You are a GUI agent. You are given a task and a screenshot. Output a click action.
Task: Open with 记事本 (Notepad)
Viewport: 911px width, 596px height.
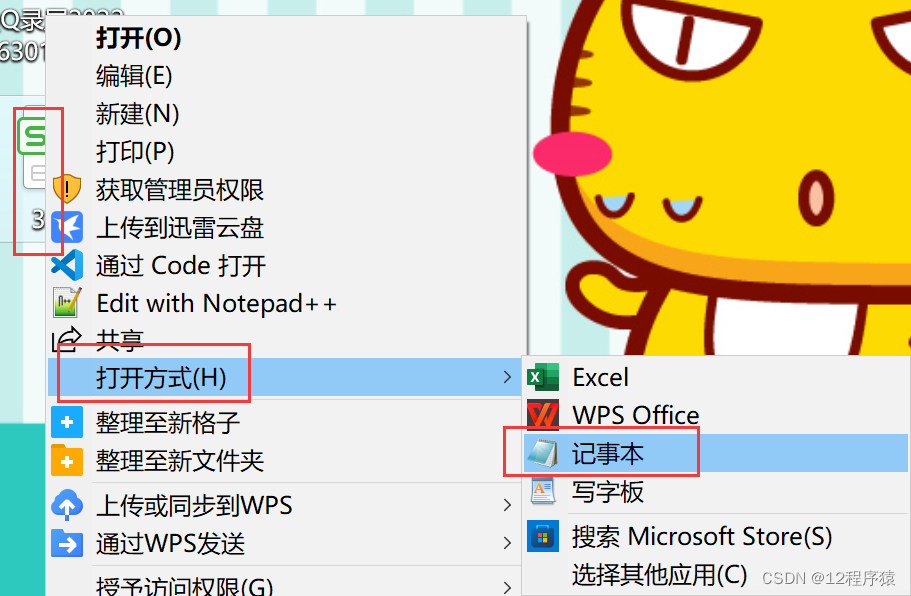tap(716, 453)
